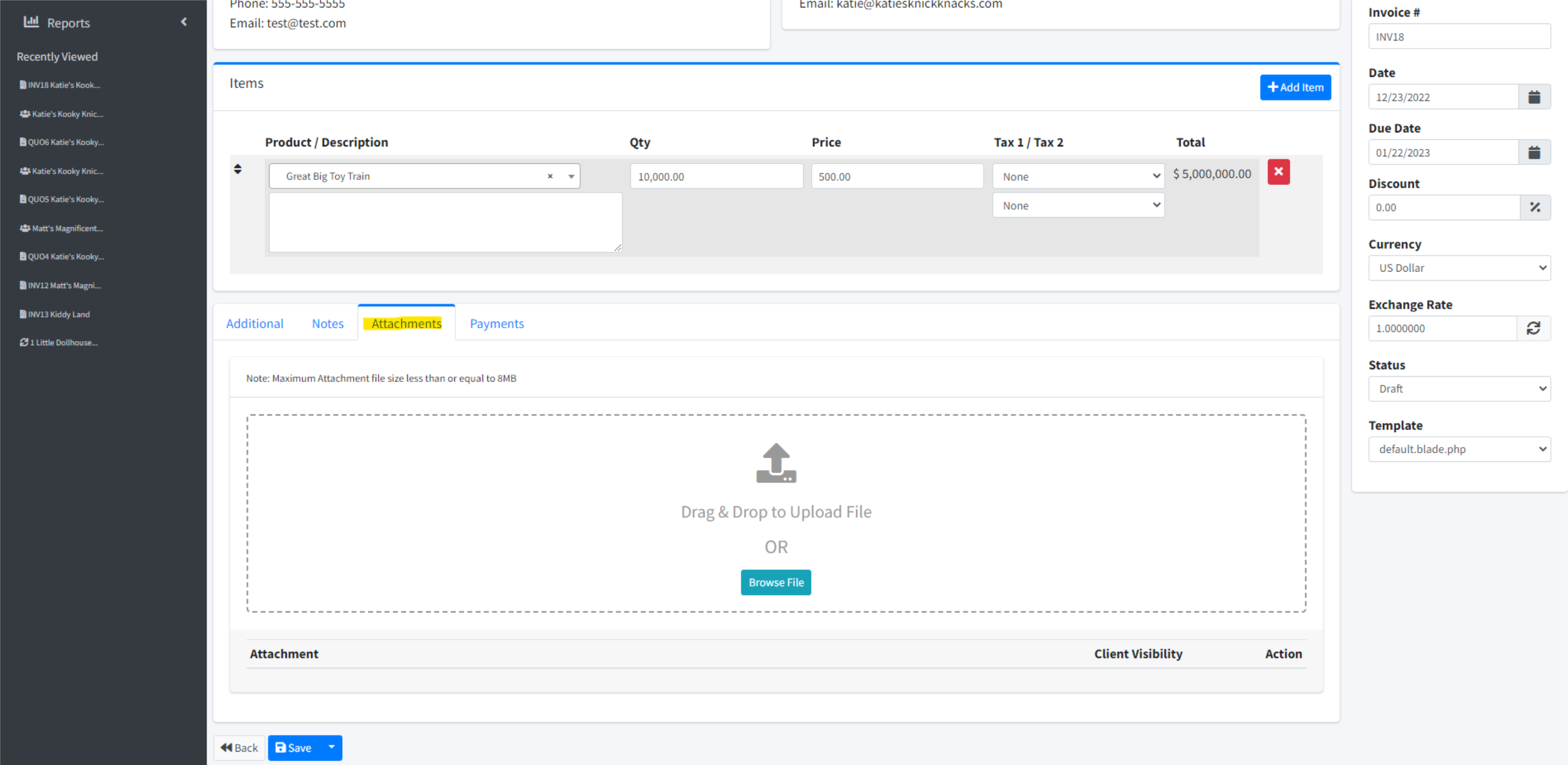Switch to the Payments tab
Viewport: 1568px width, 765px height.
pyautogui.click(x=496, y=324)
